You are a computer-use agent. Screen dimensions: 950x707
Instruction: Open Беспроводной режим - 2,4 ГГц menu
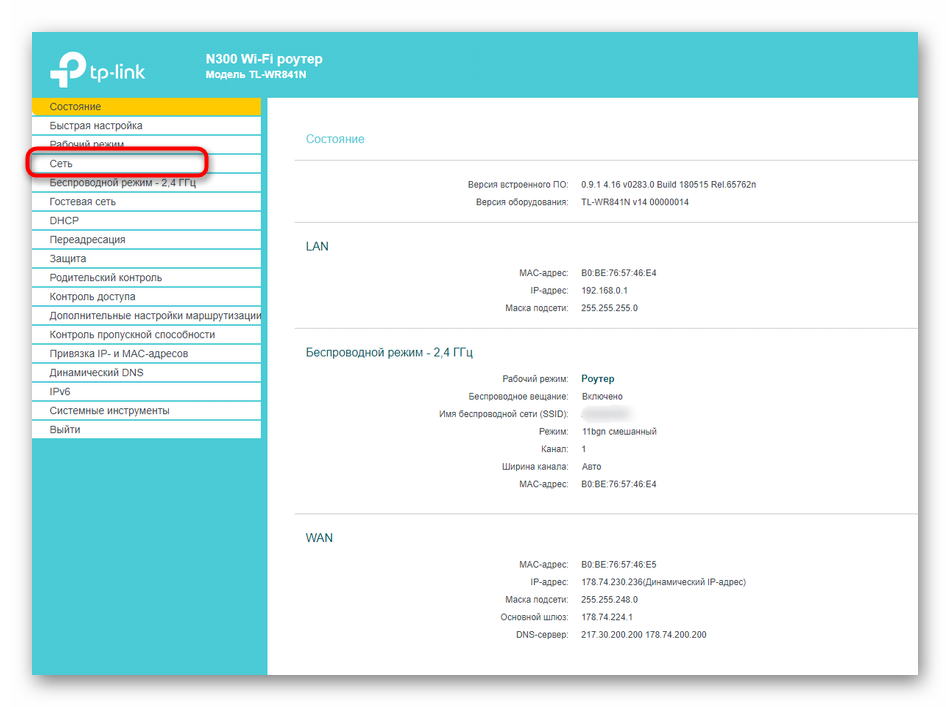pos(122,183)
